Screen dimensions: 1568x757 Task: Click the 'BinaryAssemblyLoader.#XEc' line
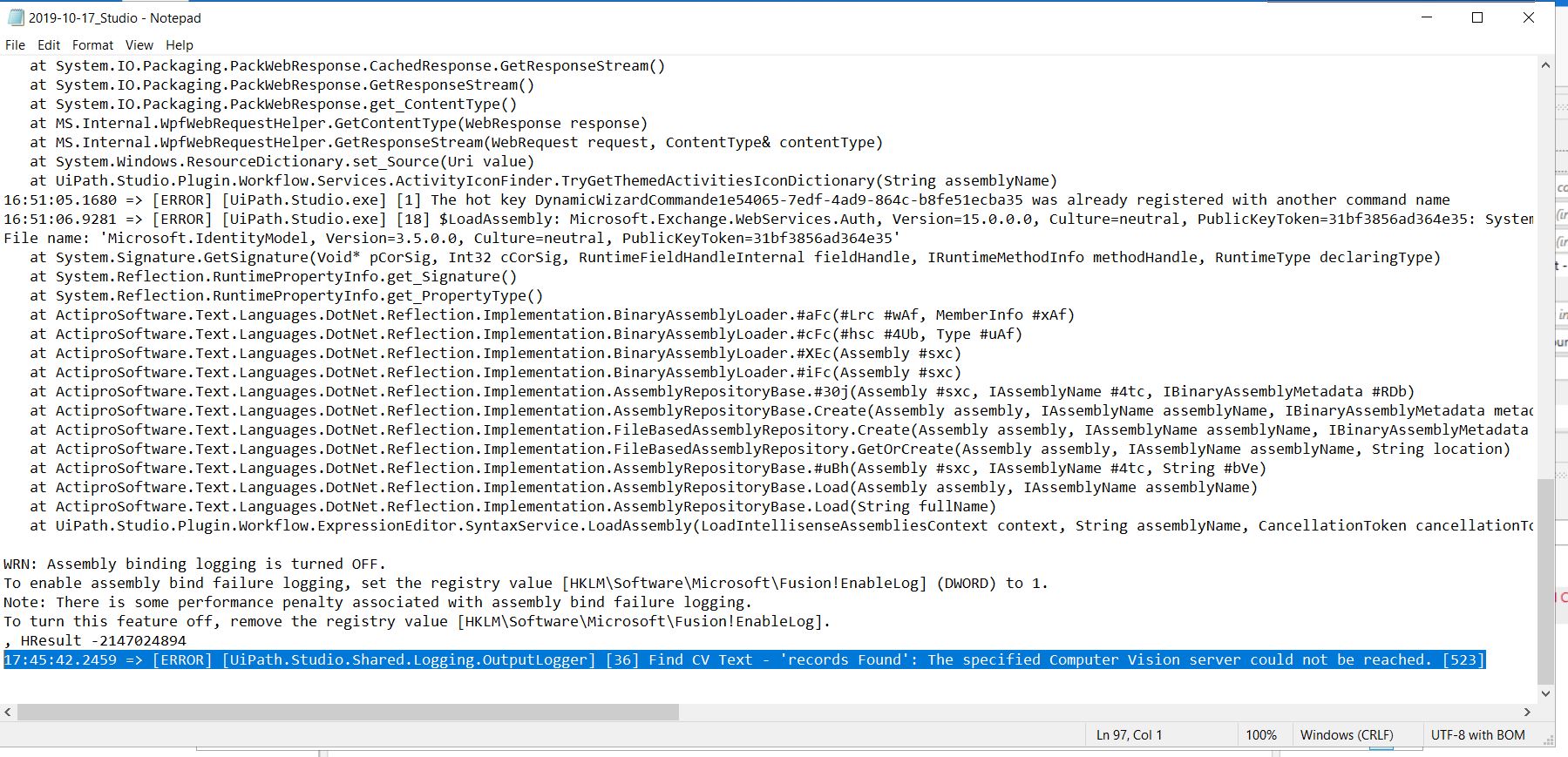pyautogui.click(x=495, y=354)
